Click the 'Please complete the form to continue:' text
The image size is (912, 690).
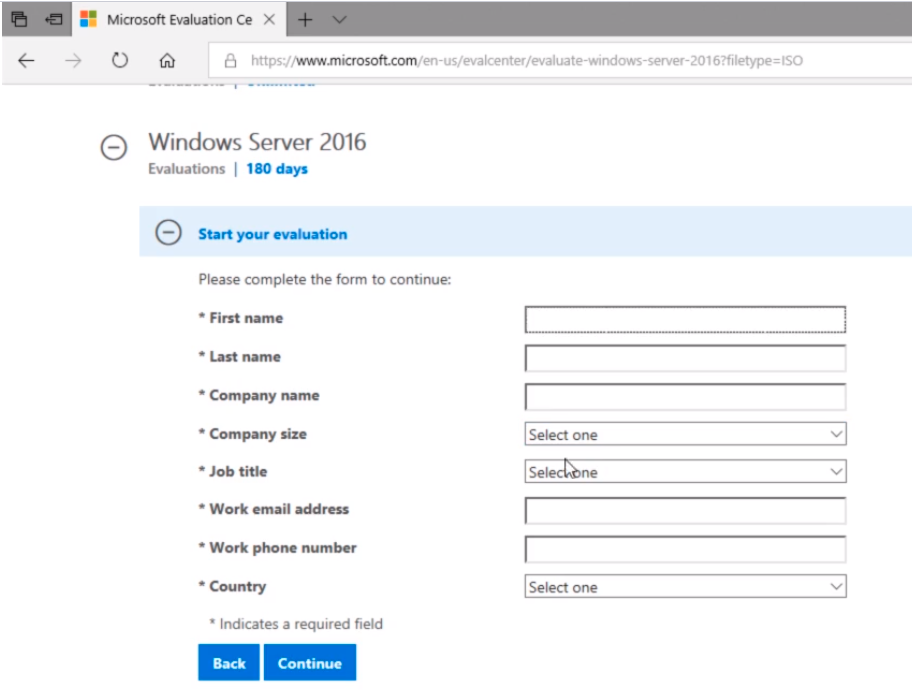click(325, 280)
